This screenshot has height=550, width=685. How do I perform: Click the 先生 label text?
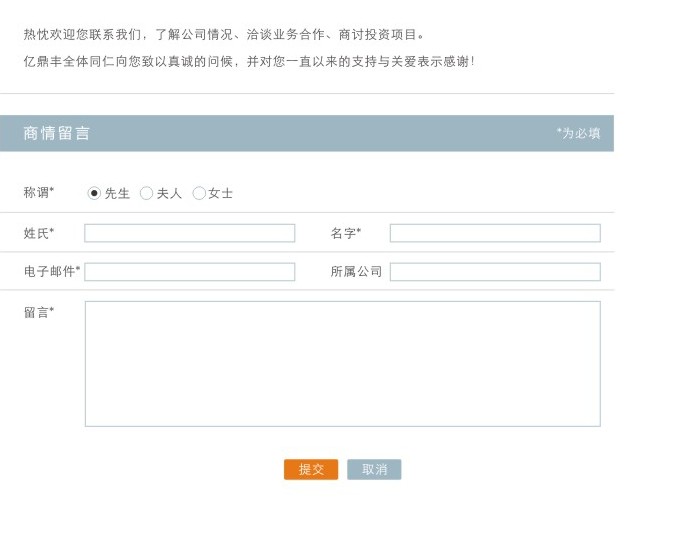pyautogui.click(x=117, y=194)
